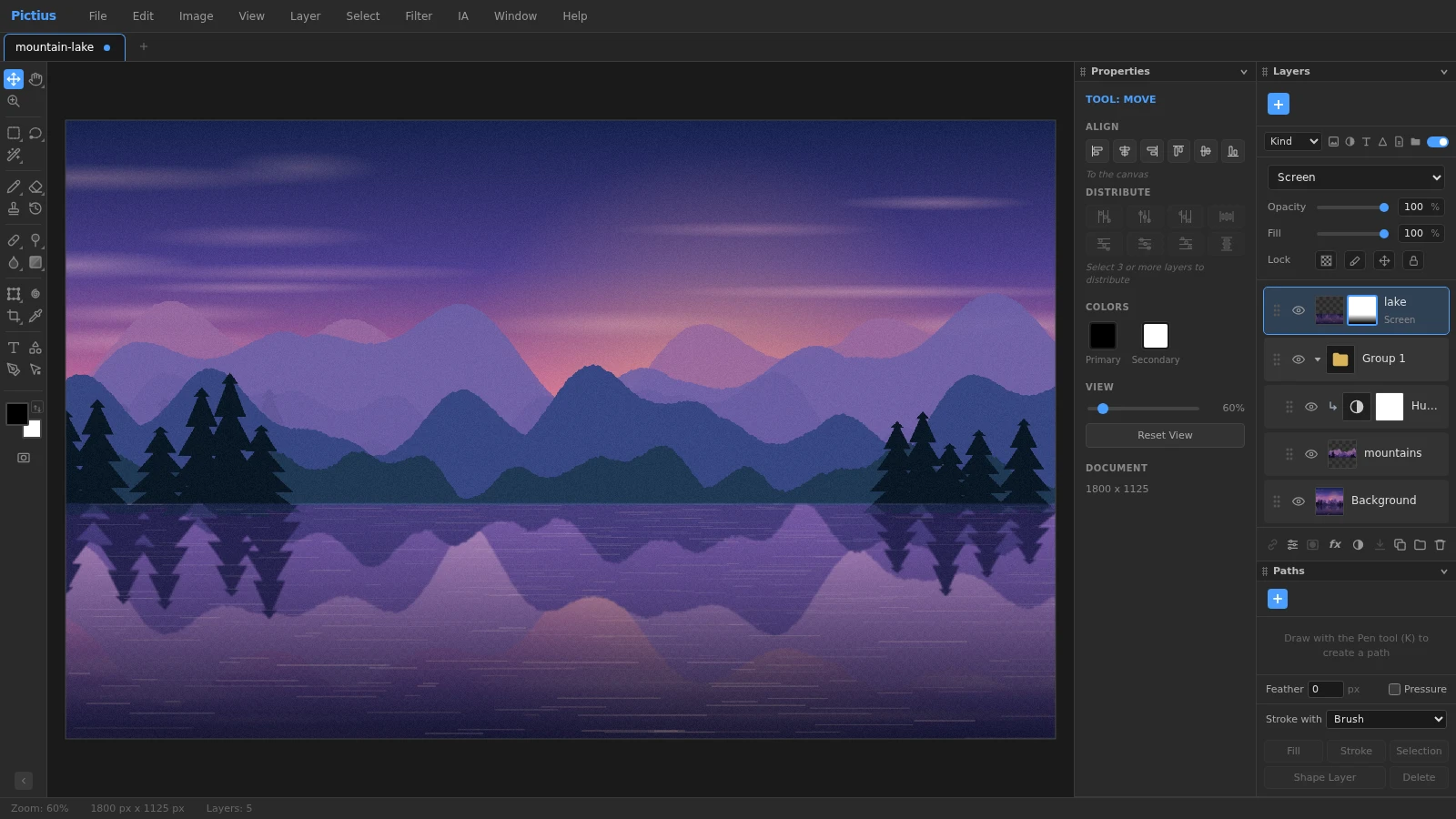Hide the Group 1 layer group

pos(1299,359)
